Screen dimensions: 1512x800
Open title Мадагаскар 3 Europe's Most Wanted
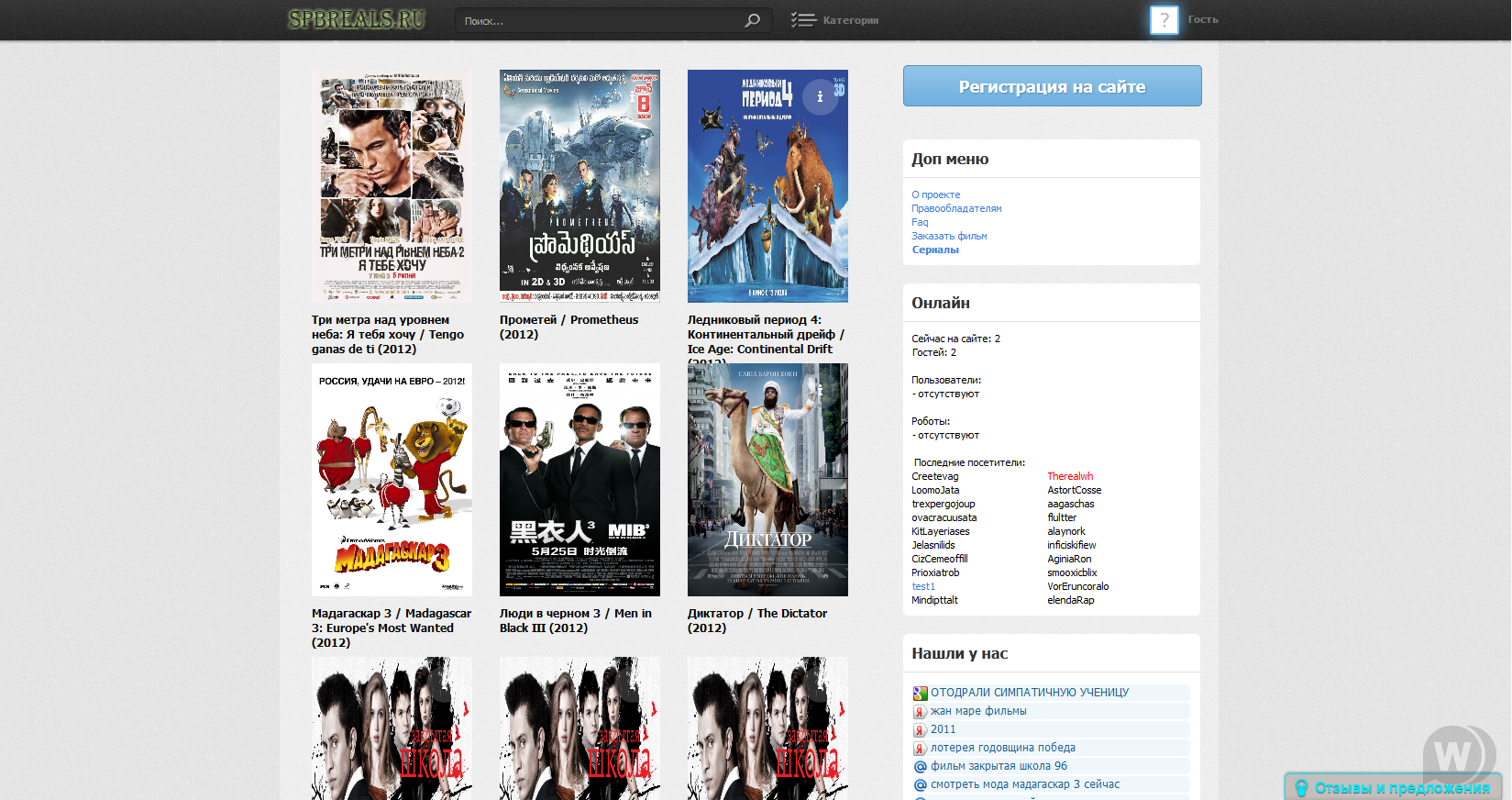392,628
